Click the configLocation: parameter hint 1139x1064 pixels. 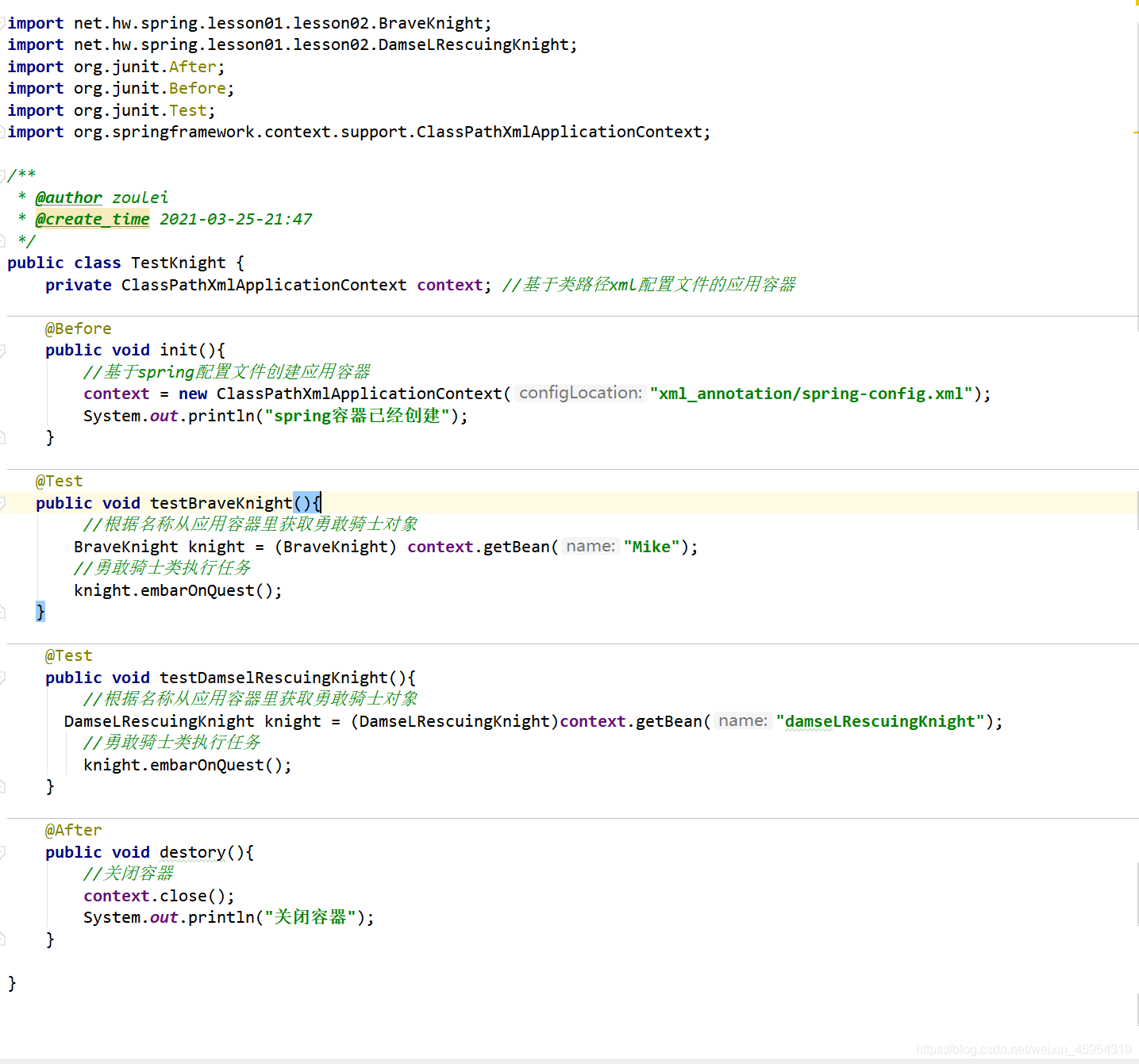point(580,393)
